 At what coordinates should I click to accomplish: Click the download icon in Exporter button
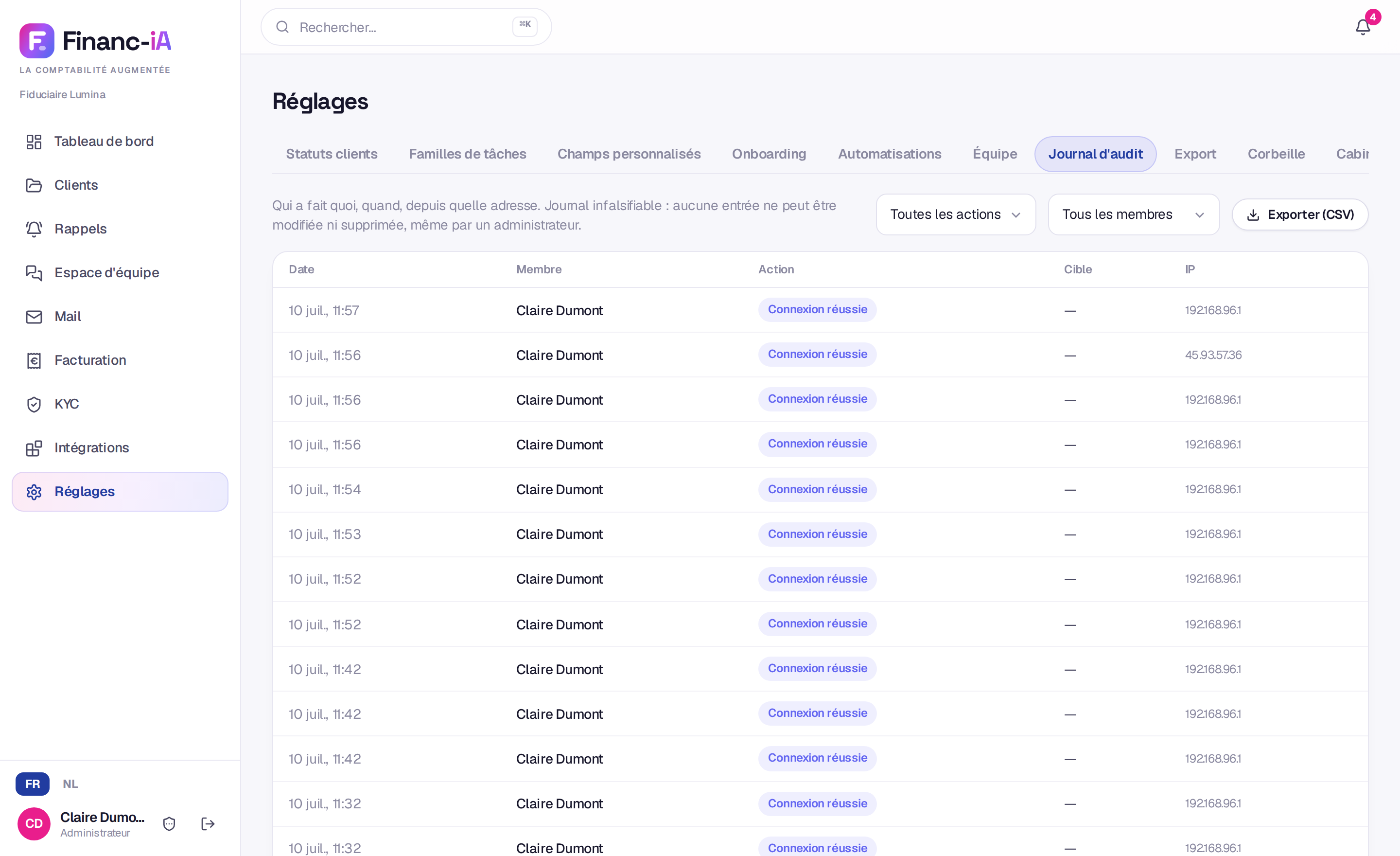point(1253,215)
